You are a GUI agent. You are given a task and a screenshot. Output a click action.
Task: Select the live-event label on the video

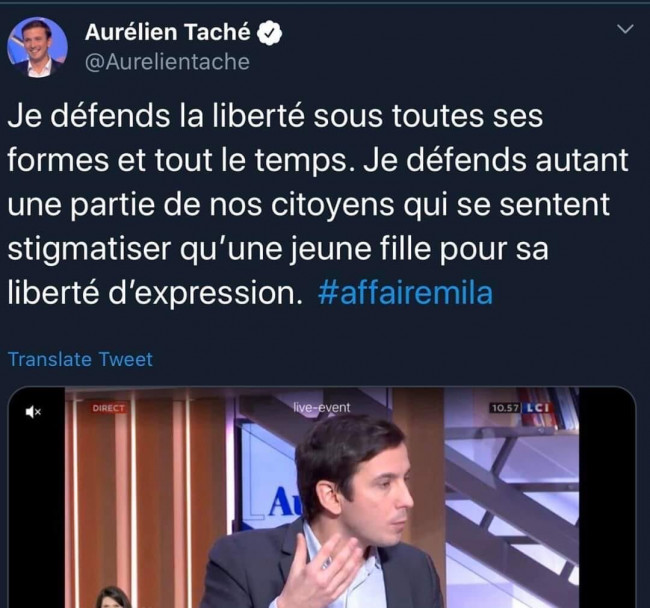[322, 408]
